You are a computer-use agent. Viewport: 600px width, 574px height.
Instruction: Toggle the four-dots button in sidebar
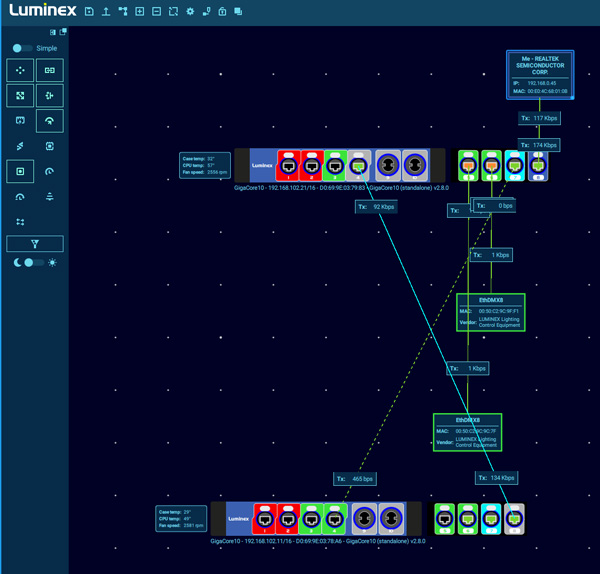[20, 70]
